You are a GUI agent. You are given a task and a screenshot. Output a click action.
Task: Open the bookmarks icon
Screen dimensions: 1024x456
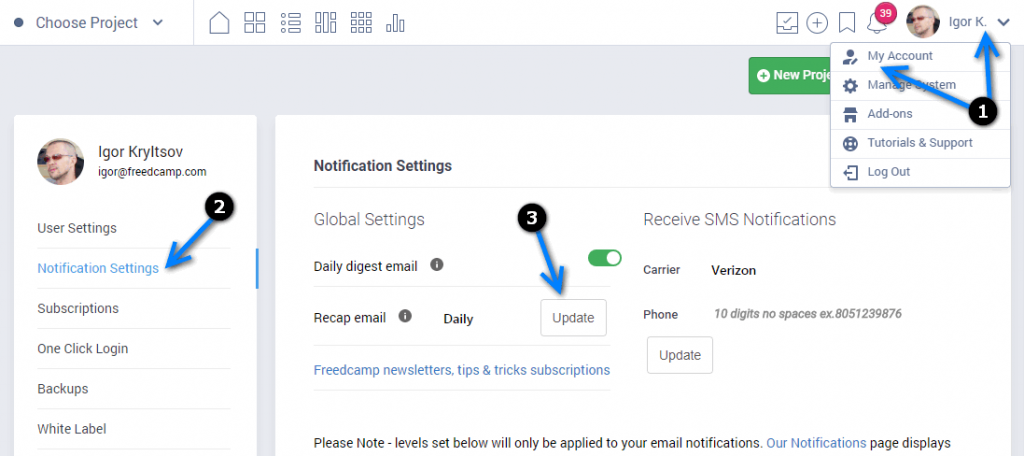(847, 24)
